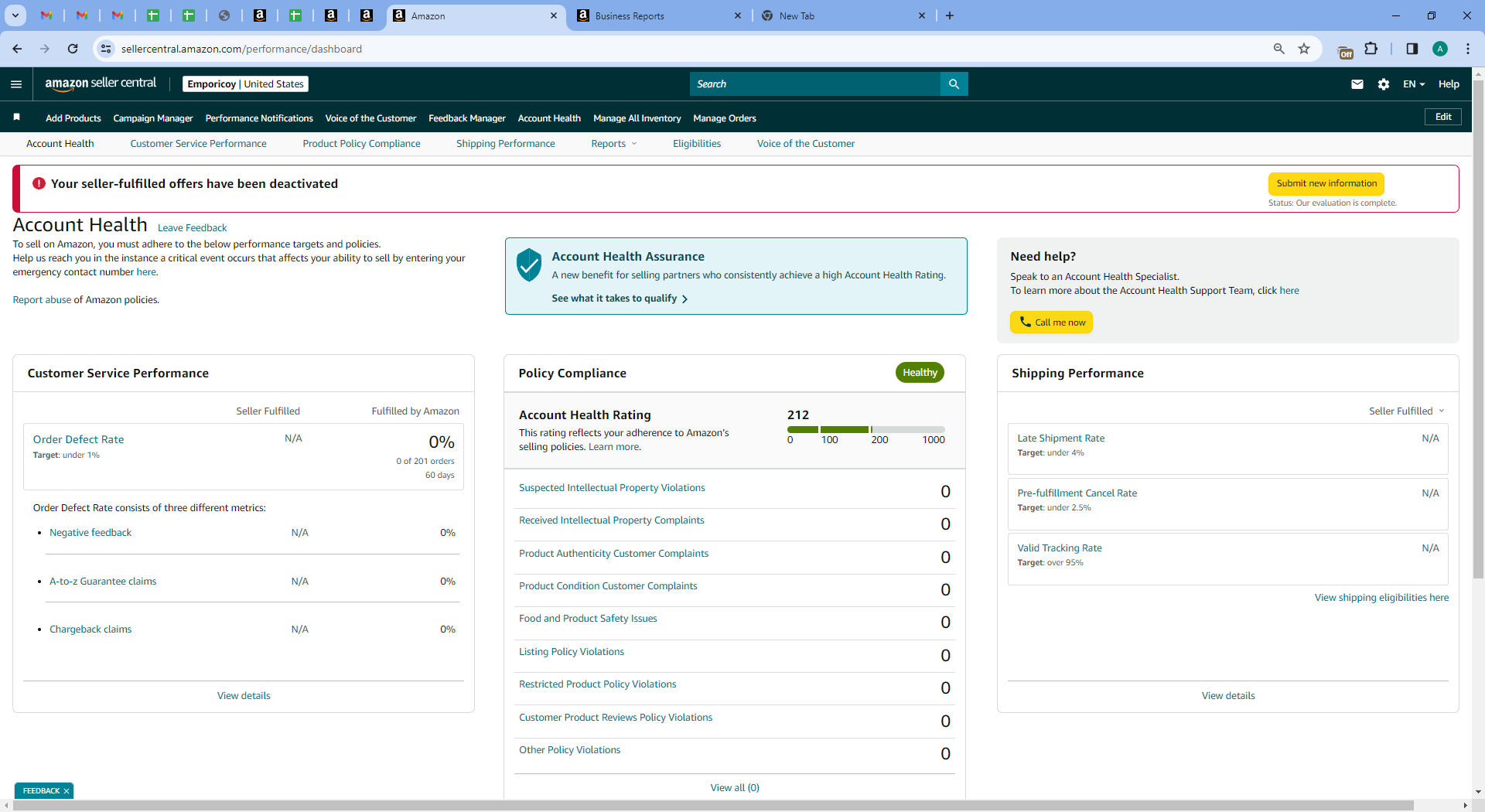Open the Chrome three-dot menu

[1467, 49]
